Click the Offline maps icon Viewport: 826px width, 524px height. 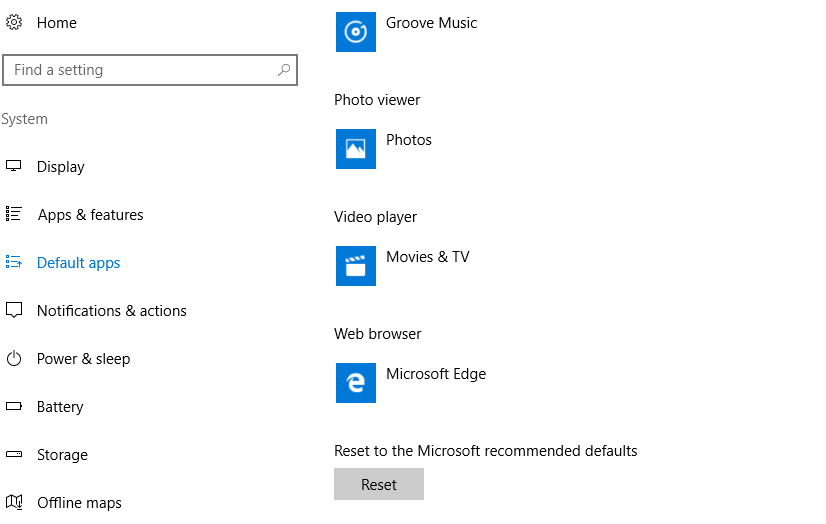click(x=14, y=502)
